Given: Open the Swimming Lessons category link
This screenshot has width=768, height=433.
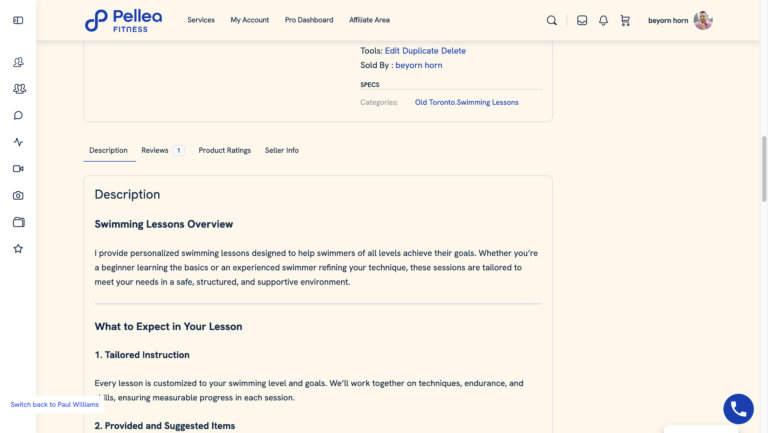Looking at the screenshot, I should 487,102.
